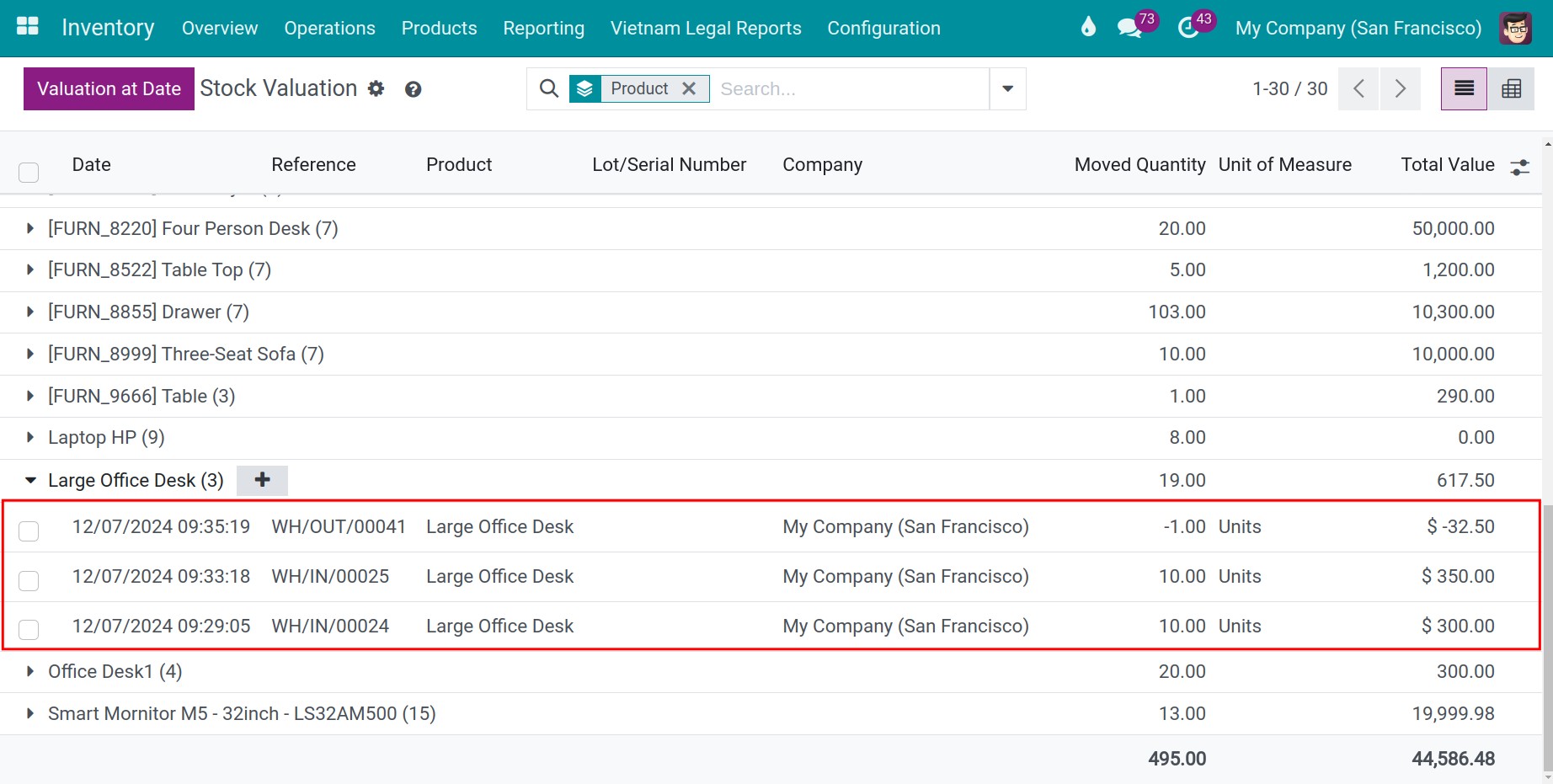Toggle the search options dropdown arrow
1553x784 pixels.
point(1007,88)
